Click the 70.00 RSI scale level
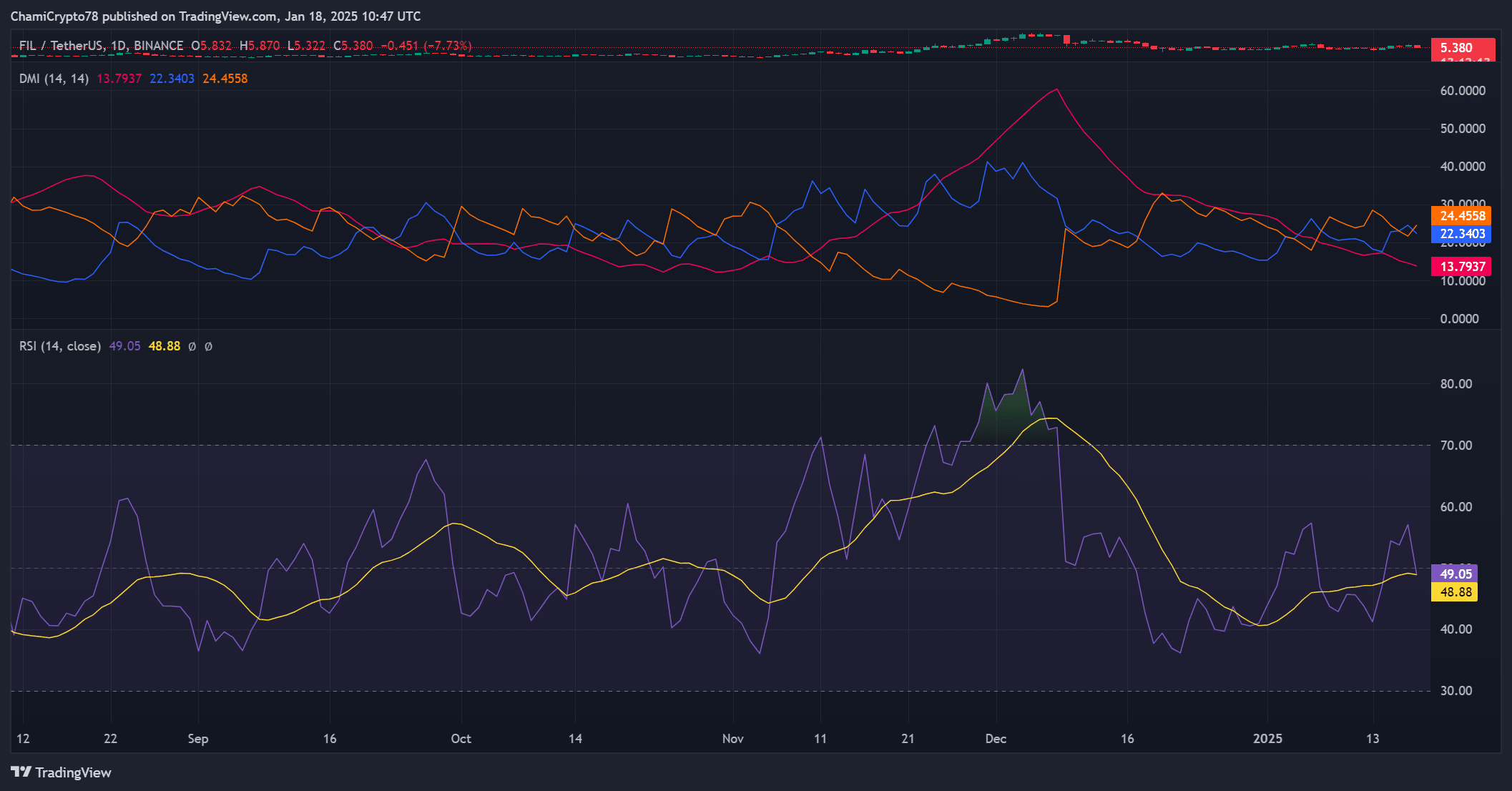This screenshot has height=791, width=1512. pyautogui.click(x=1455, y=446)
